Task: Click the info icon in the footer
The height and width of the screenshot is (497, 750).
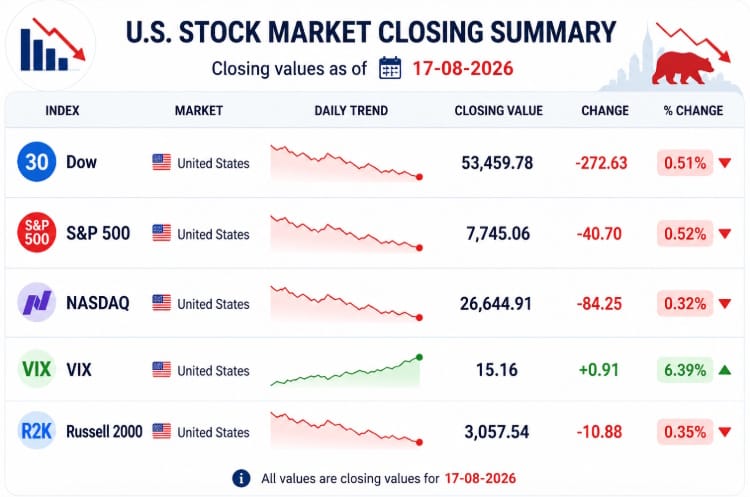Action: click(241, 478)
